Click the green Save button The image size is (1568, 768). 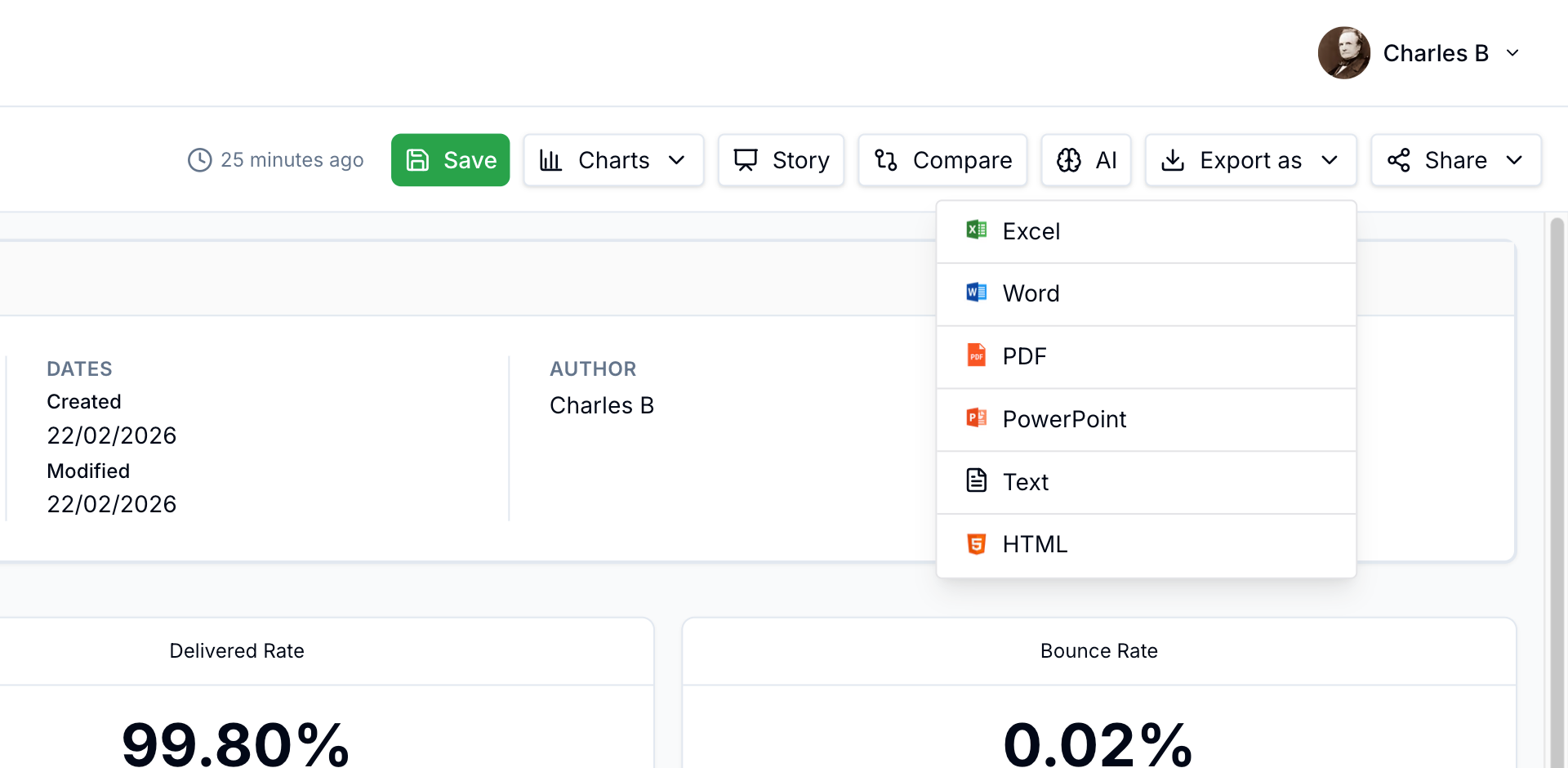pyautogui.click(x=450, y=160)
